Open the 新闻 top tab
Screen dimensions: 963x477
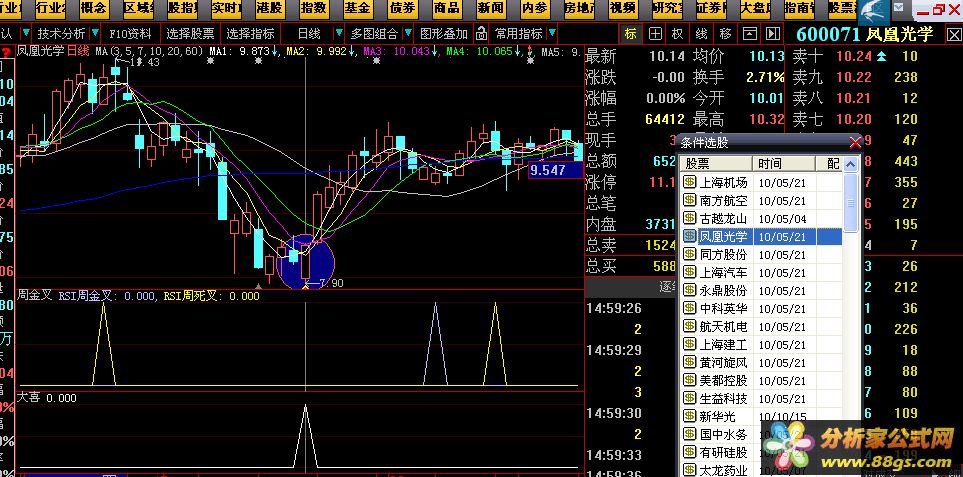click(x=491, y=9)
